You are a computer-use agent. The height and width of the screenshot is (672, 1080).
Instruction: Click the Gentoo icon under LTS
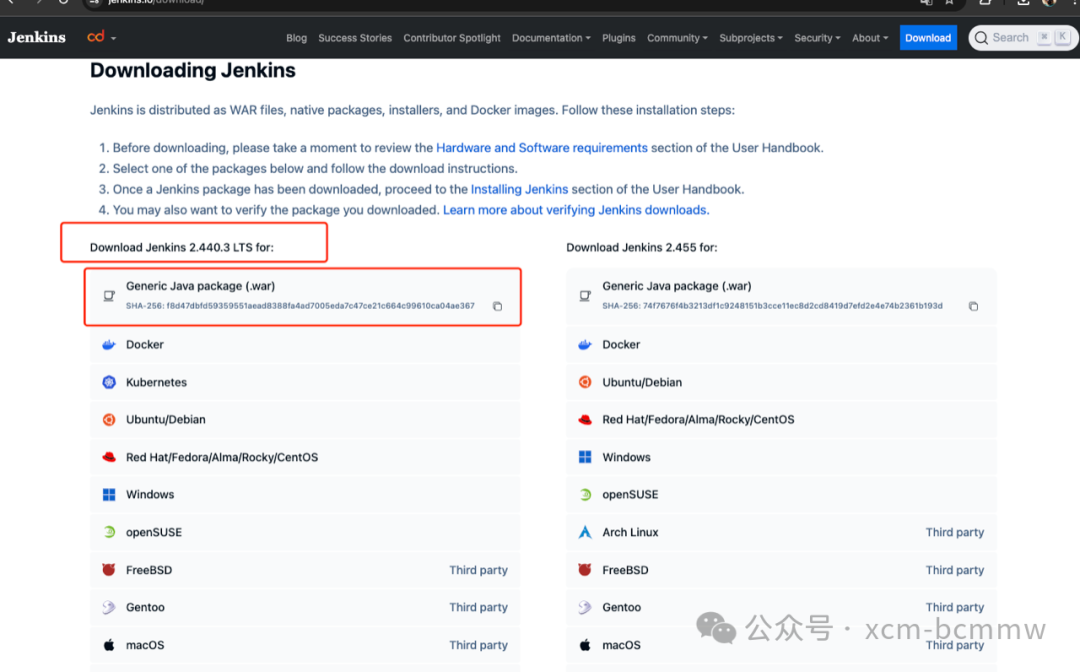[109, 607]
